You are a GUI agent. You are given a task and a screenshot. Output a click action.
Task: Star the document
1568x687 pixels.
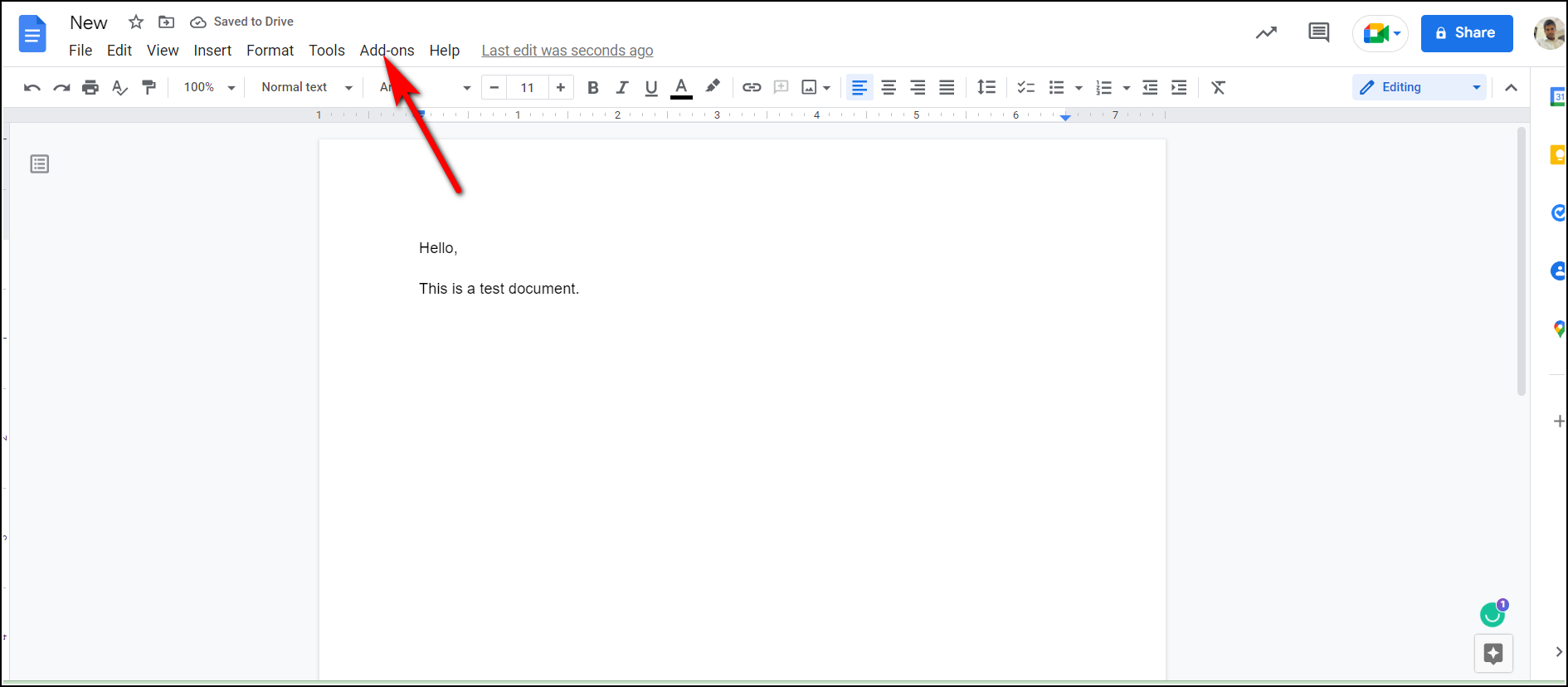pyautogui.click(x=136, y=22)
